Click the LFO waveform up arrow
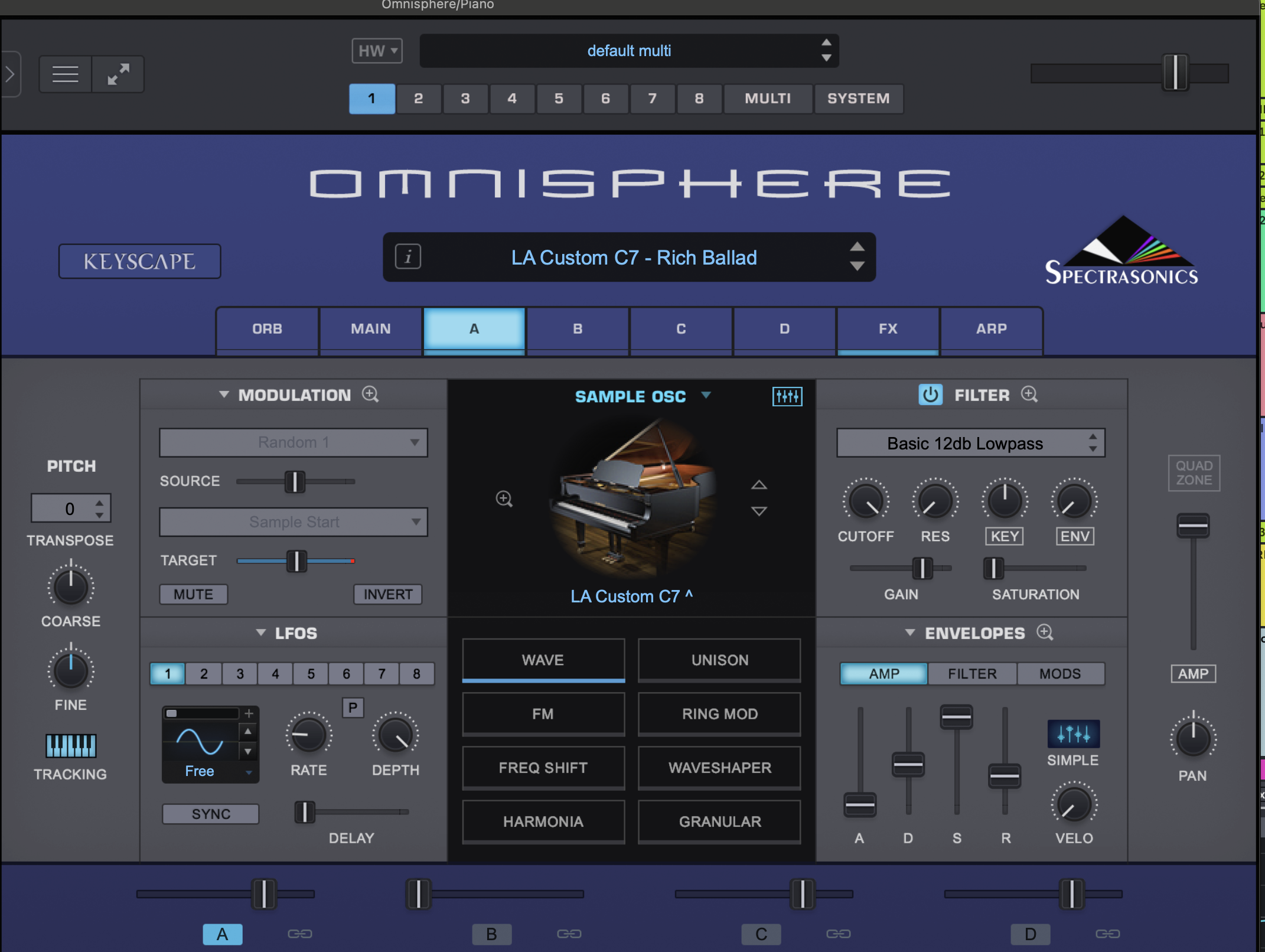The height and width of the screenshot is (952, 1265). (x=248, y=732)
